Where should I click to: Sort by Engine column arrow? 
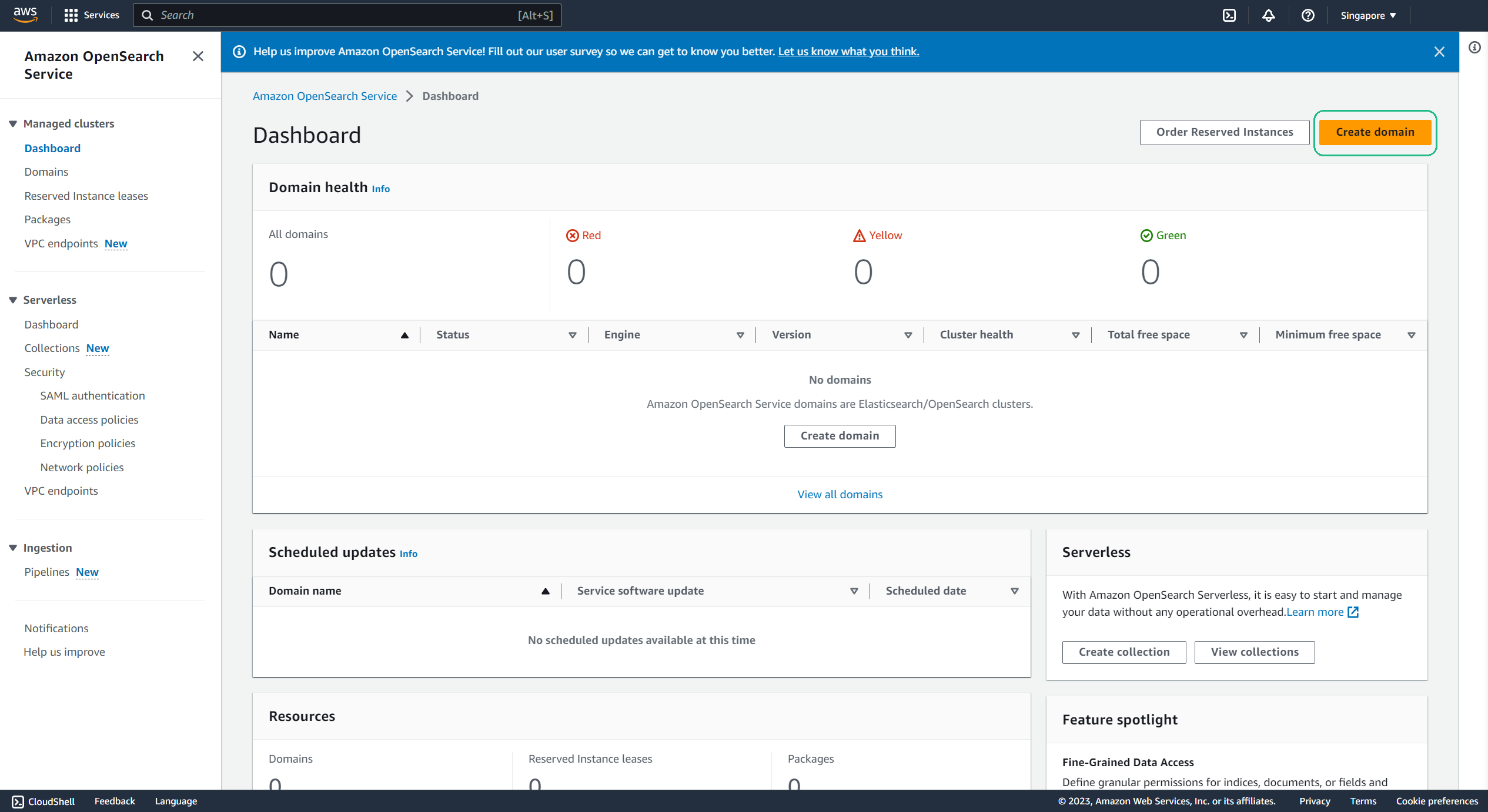(x=740, y=335)
